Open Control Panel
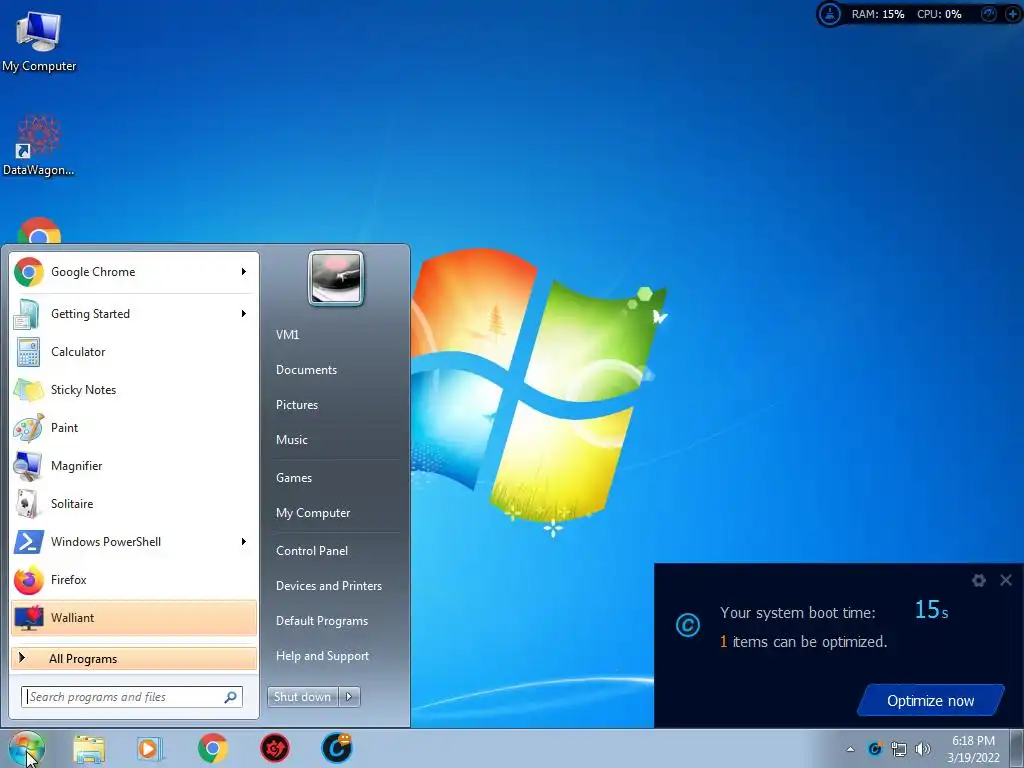The width and height of the screenshot is (1024, 768). (x=312, y=551)
